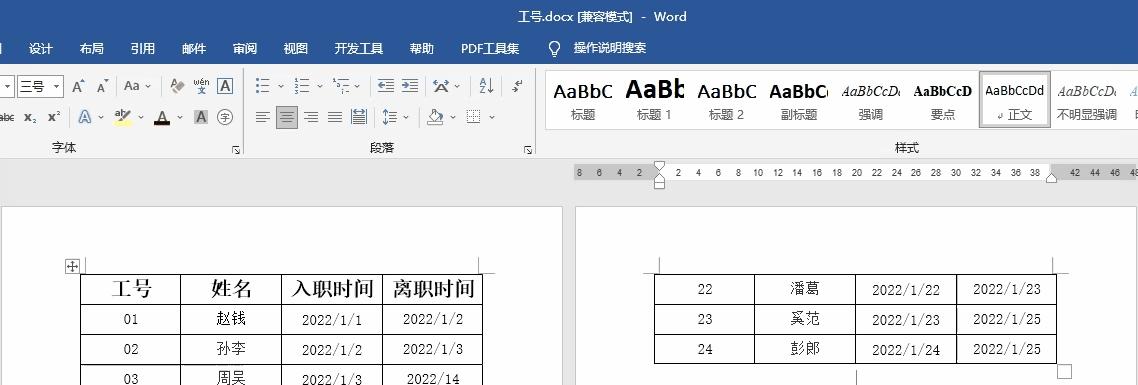The image size is (1138, 385).
Task: Apply subscript formatting
Action: point(30,117)
